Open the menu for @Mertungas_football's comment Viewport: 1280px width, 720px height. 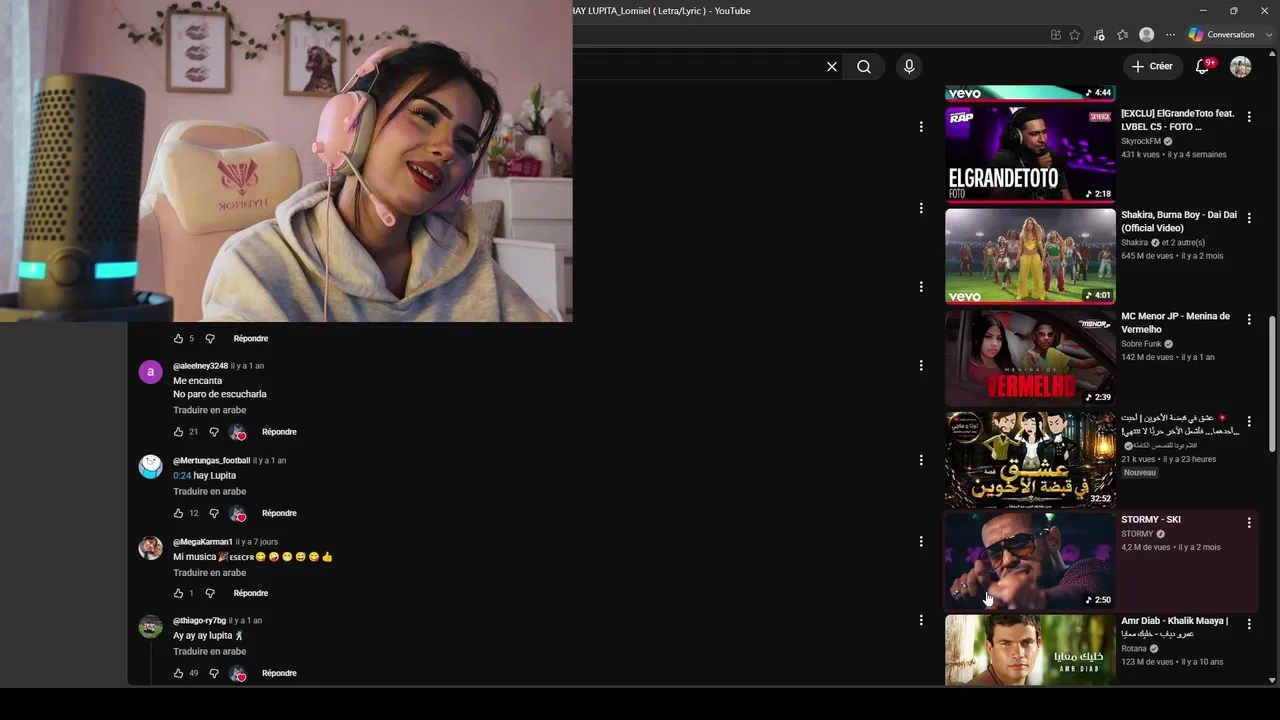click(x=921, y=460)
